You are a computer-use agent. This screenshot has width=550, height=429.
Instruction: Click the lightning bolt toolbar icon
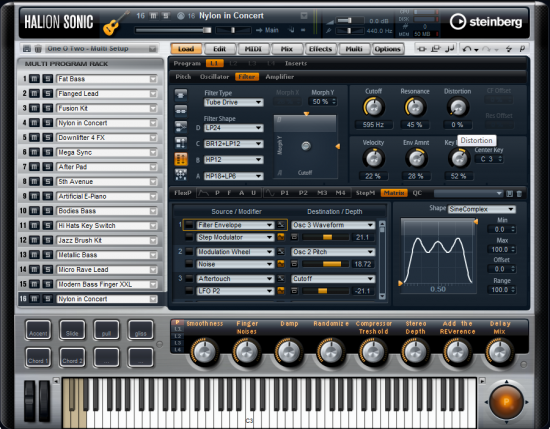coord(509,49)
